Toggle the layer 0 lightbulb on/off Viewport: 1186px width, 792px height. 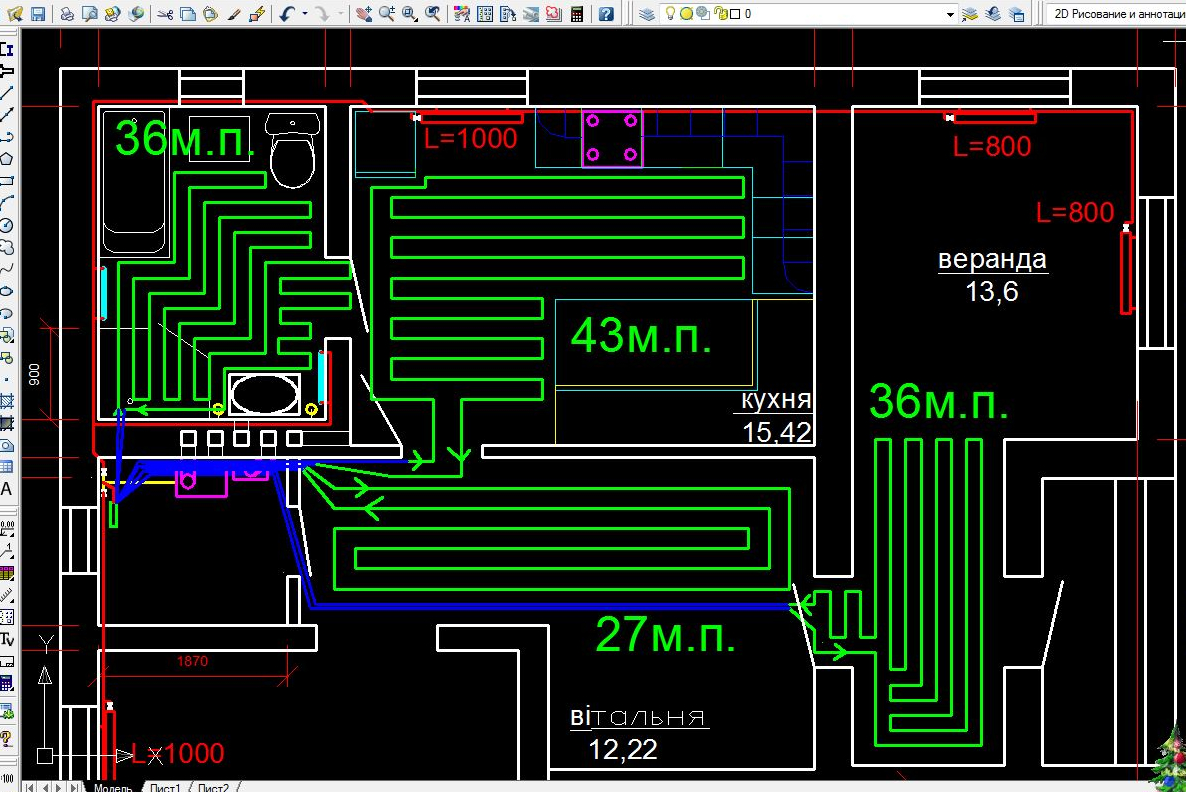[x=670, y=13]
